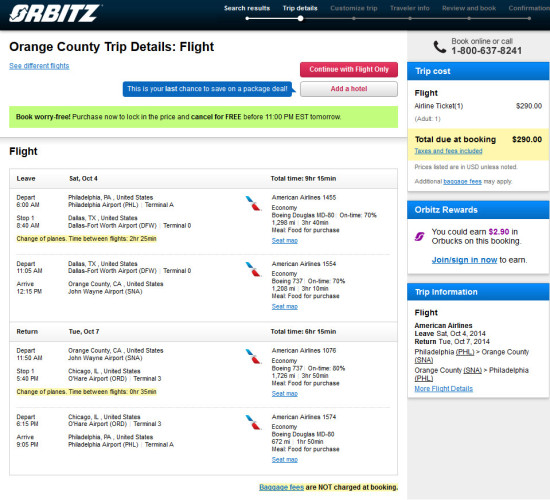Click the phone icon beside the booking number
The width and height of the screenshot is (550, 500).
(x=439, y=47)
